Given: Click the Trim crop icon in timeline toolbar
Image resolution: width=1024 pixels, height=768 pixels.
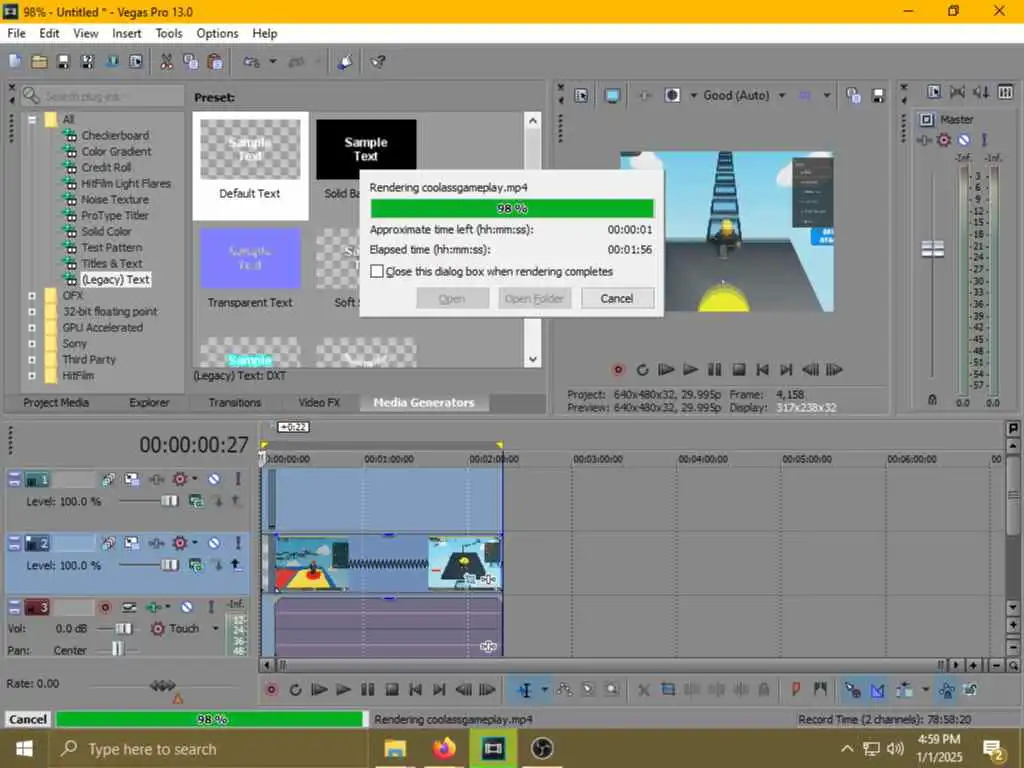Looking at the screenshot, I should [668, 690].
